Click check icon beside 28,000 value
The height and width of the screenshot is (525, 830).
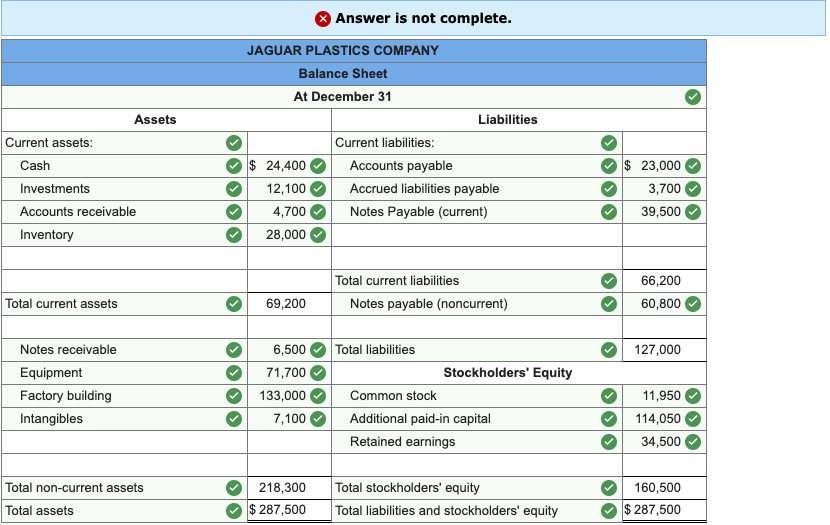click(x=318, y=234)
